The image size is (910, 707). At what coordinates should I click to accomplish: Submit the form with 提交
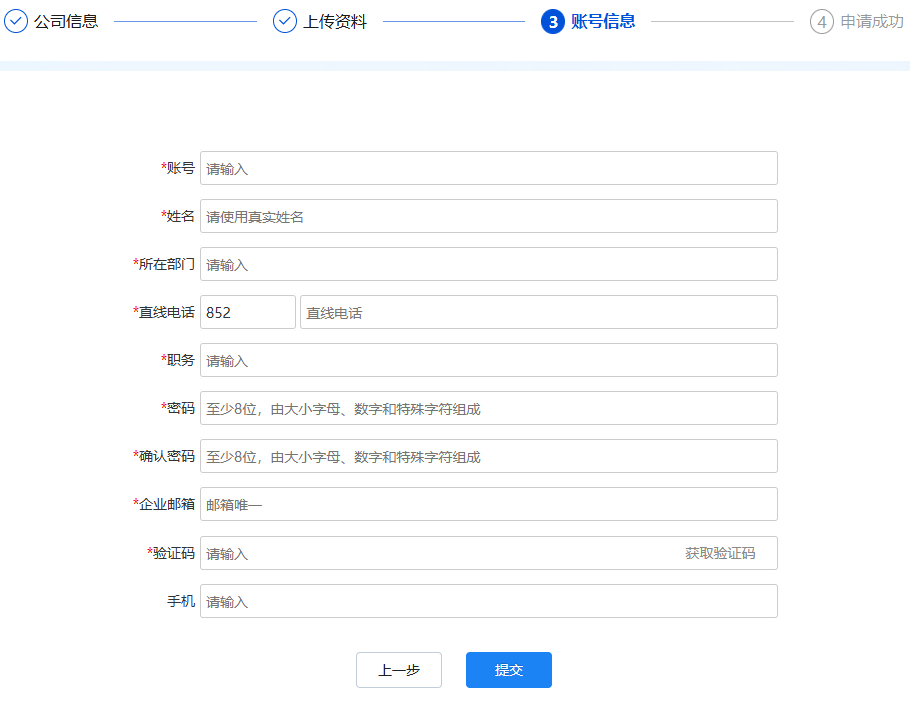[x=509, y=670]
